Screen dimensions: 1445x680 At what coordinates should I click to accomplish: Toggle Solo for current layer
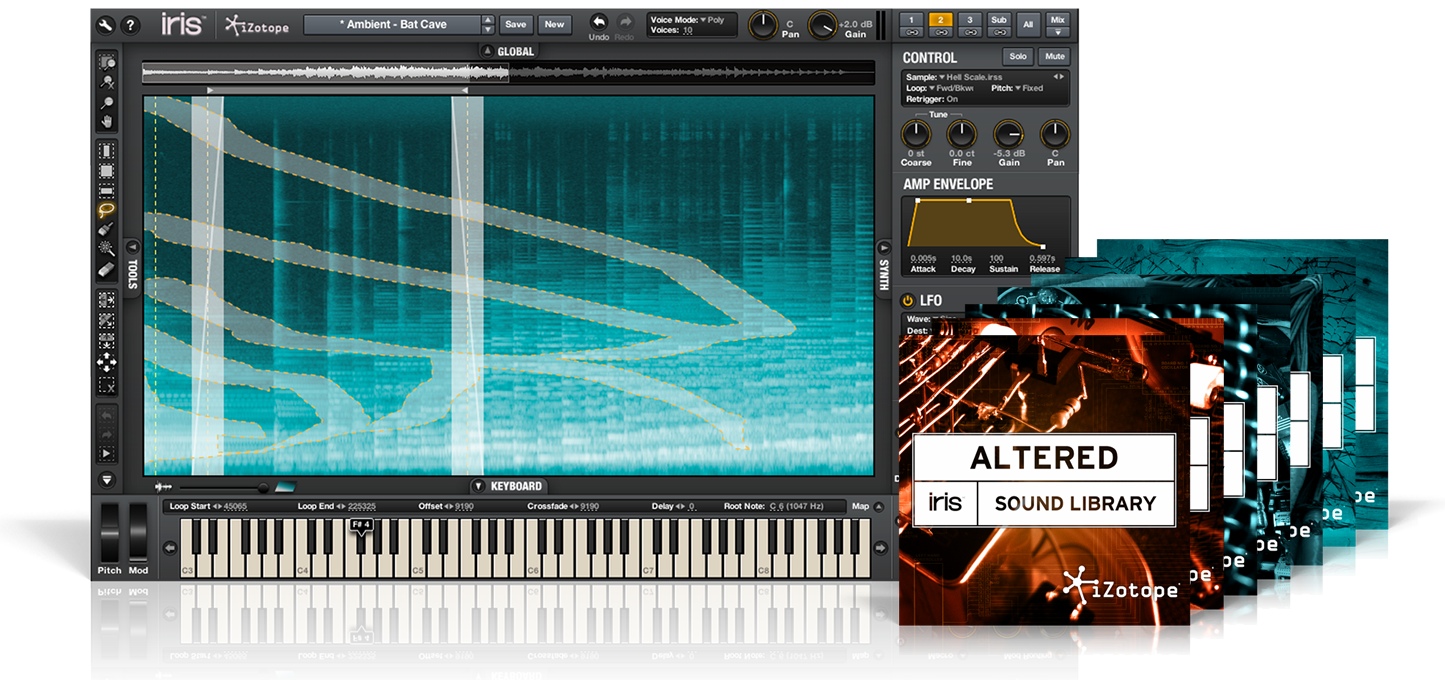(x=1018, y=57)
